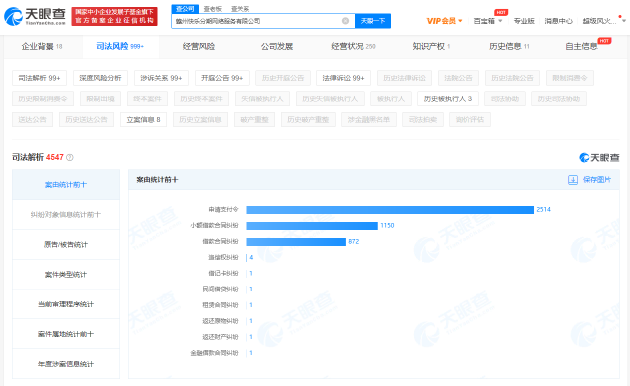
Task: Click the 法院公告 tag
Action: coord(458,78)
